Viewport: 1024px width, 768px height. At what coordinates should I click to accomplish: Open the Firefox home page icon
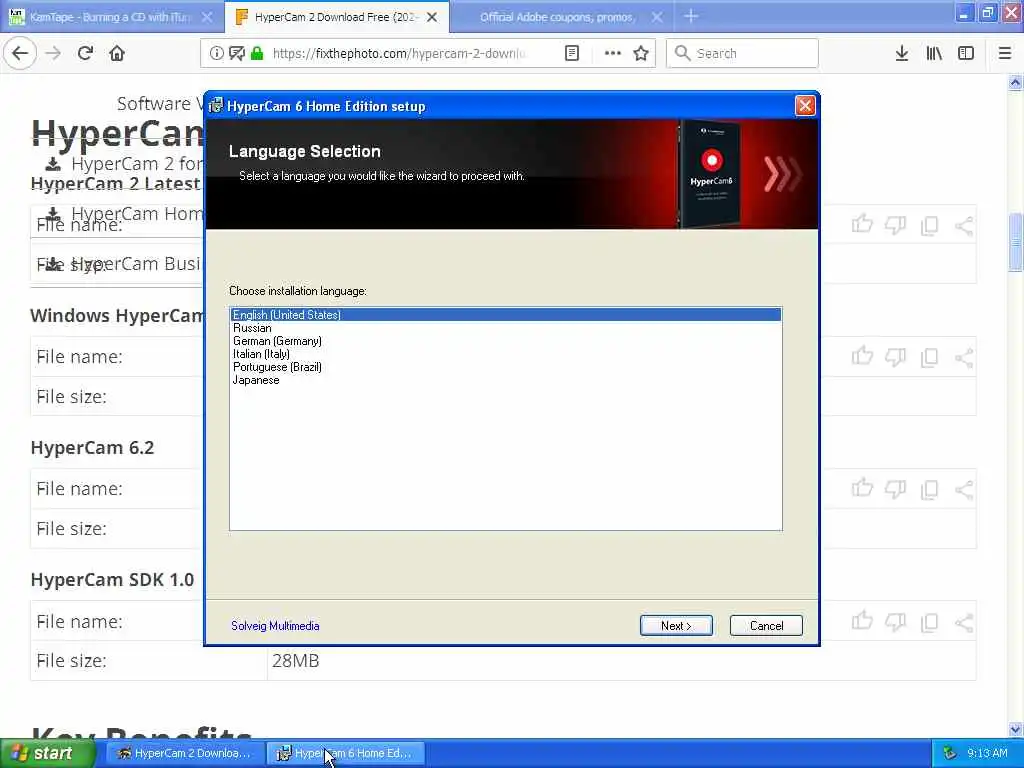[x=117, y=54]
